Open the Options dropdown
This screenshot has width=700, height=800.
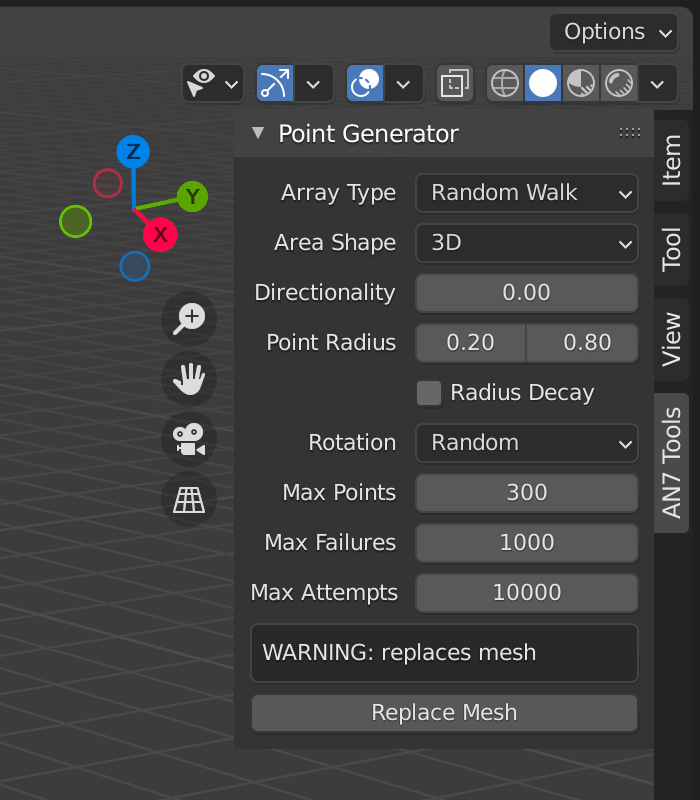pyautogui.click(x=613, y=32)
